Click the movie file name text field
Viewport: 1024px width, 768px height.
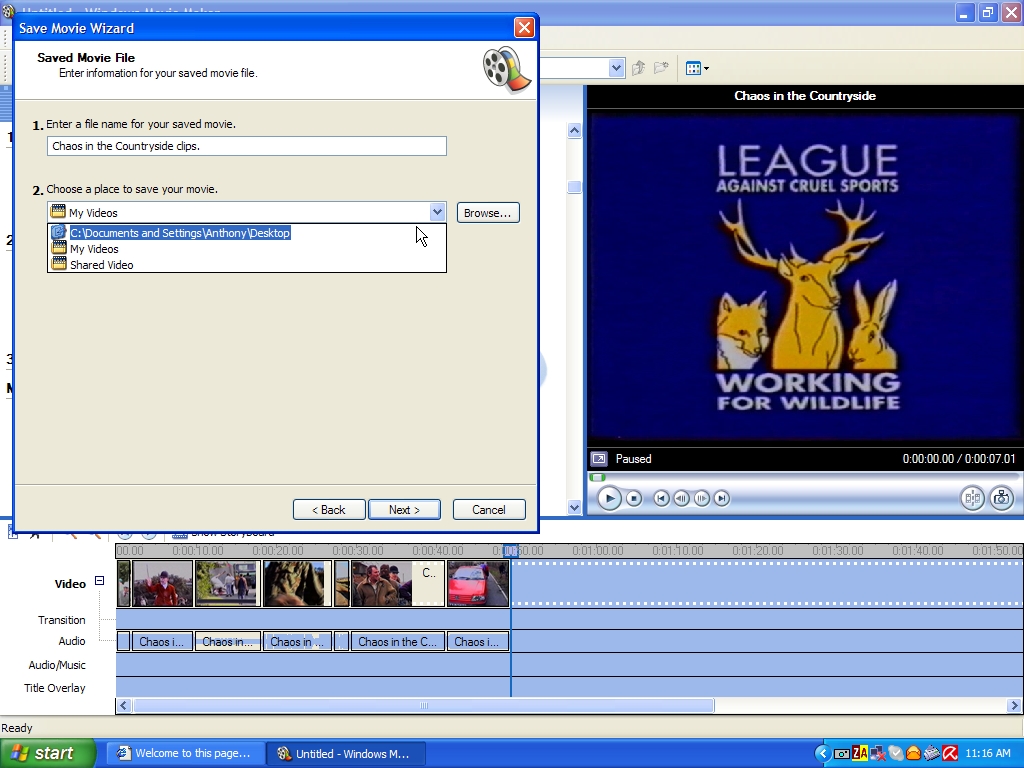pyautogui.click(x=246, y=146)
